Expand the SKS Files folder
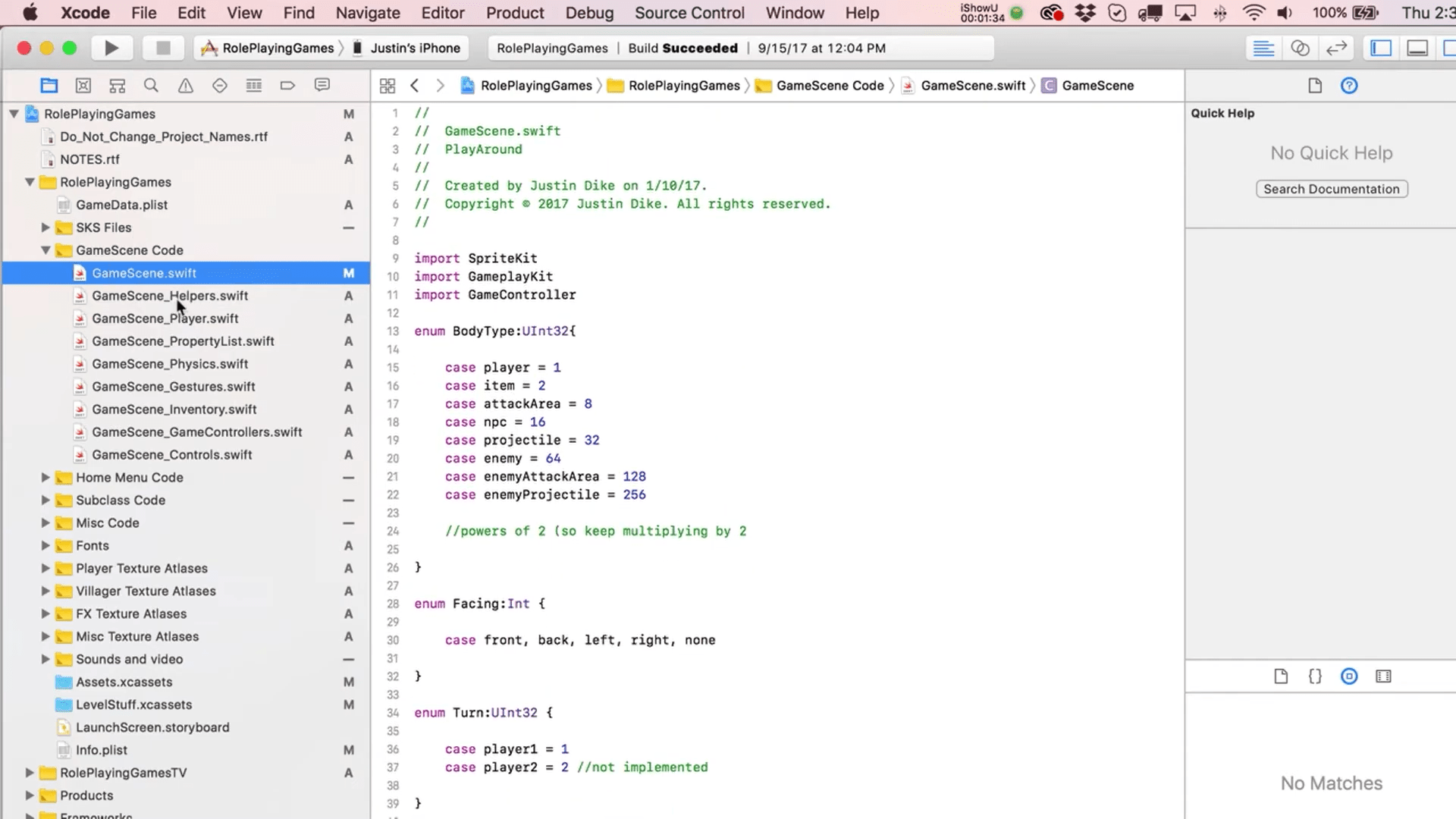Viewport: 1456px width, 819px height. [45, 227]
